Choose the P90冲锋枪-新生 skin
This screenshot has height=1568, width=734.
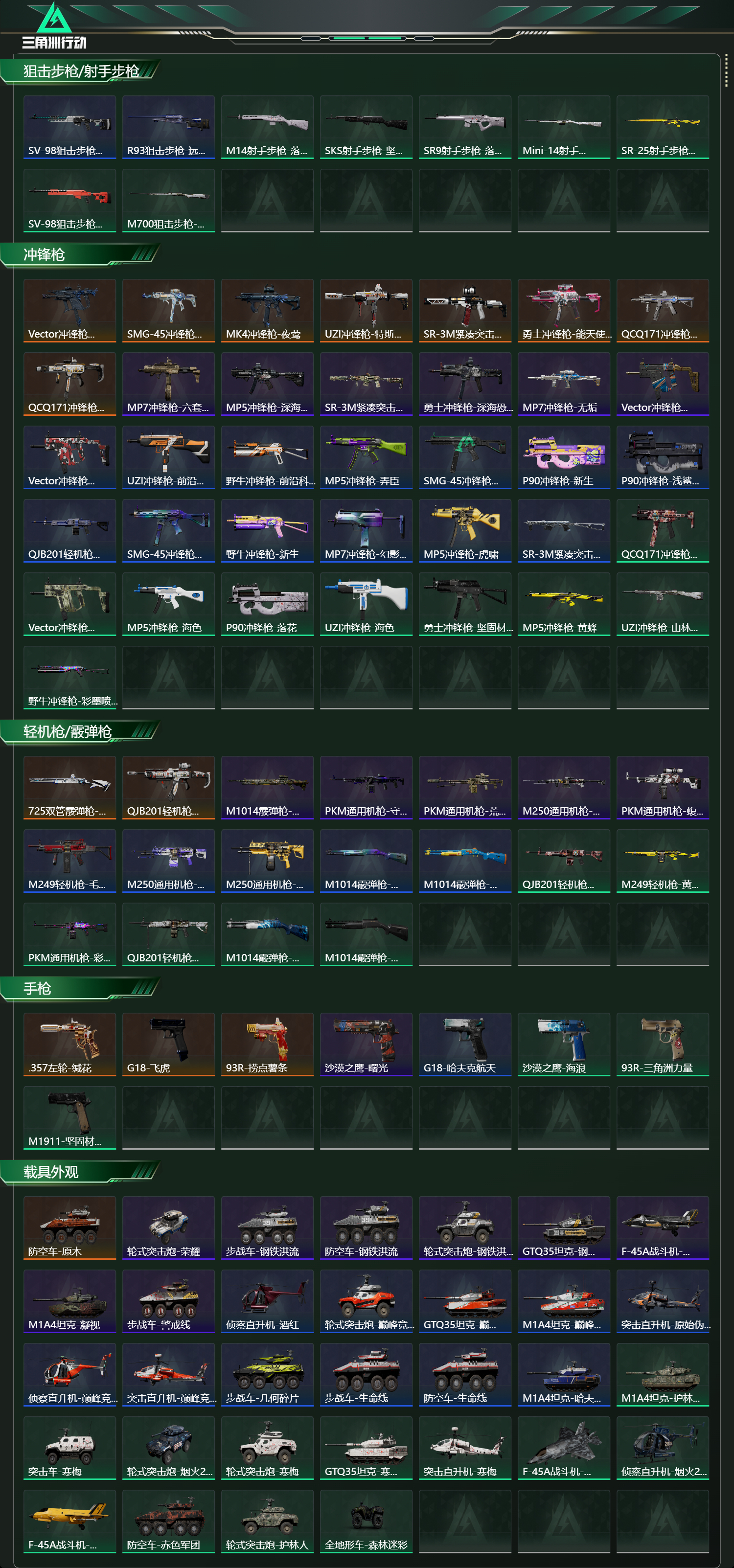tap(564, 458)
